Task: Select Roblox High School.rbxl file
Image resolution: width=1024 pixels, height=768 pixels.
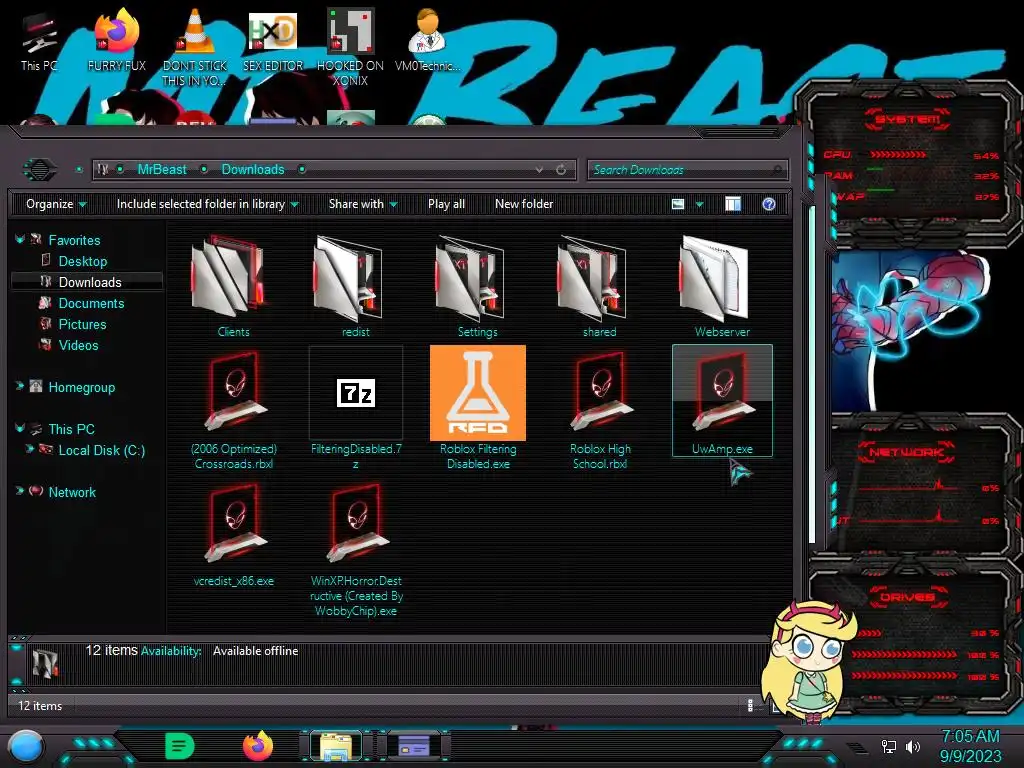Action: [600, 408]
